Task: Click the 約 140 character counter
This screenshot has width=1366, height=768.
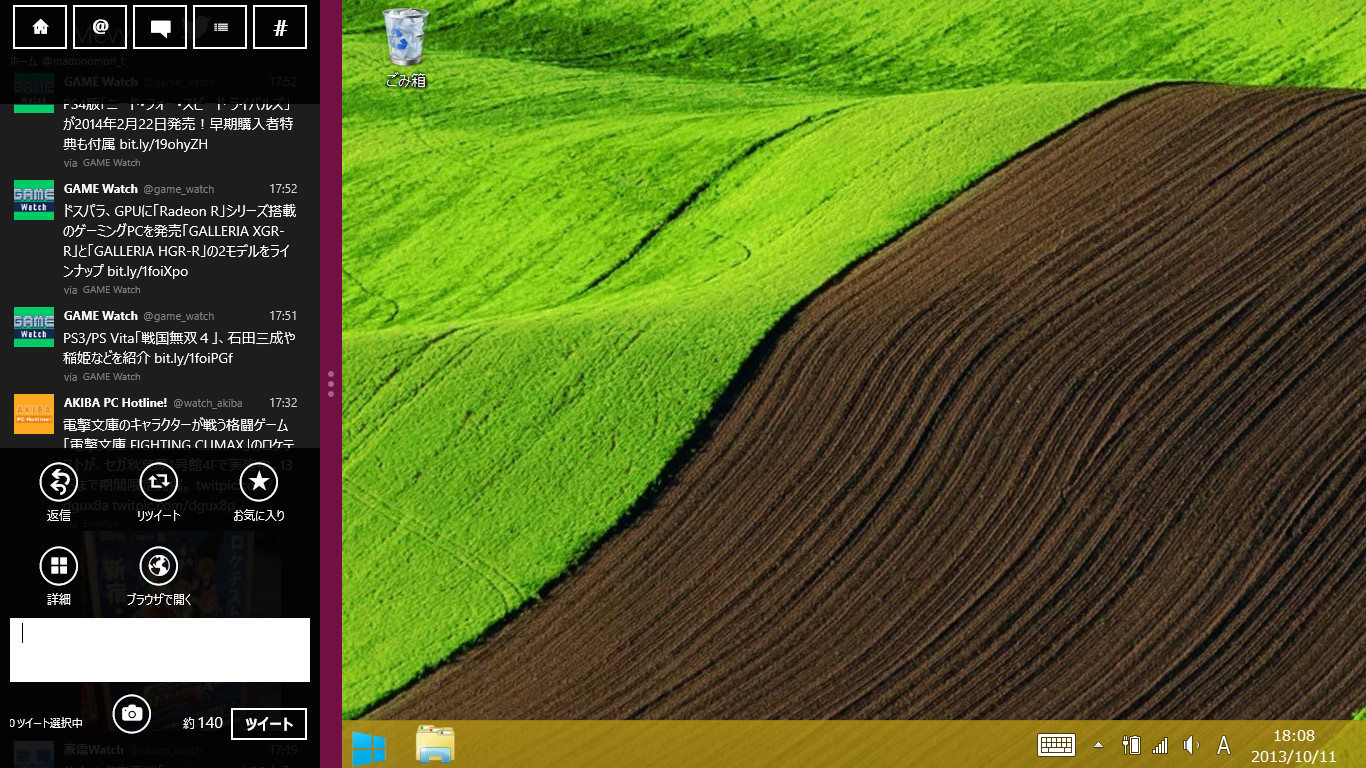Action: (x=203, y=723)
